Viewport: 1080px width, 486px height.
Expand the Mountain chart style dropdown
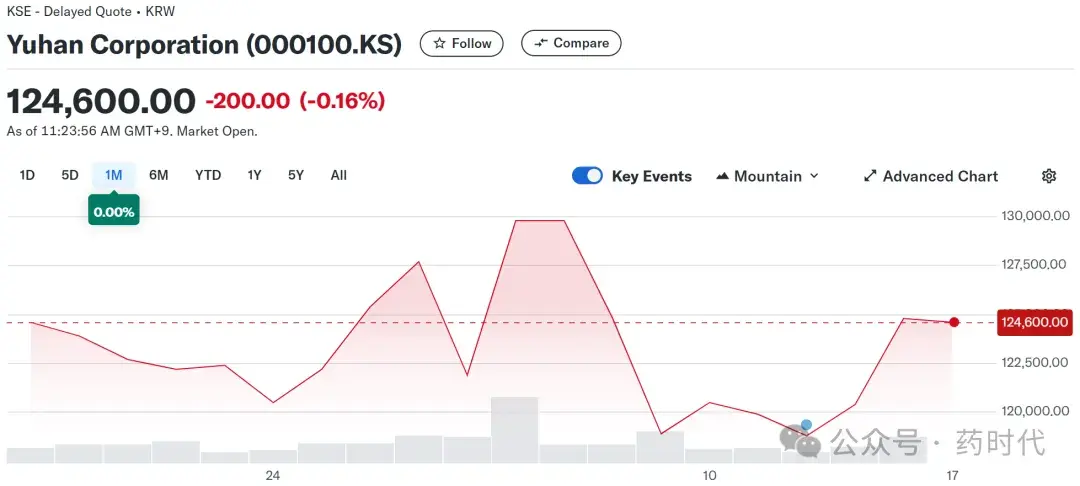click(x=814, y=176)
